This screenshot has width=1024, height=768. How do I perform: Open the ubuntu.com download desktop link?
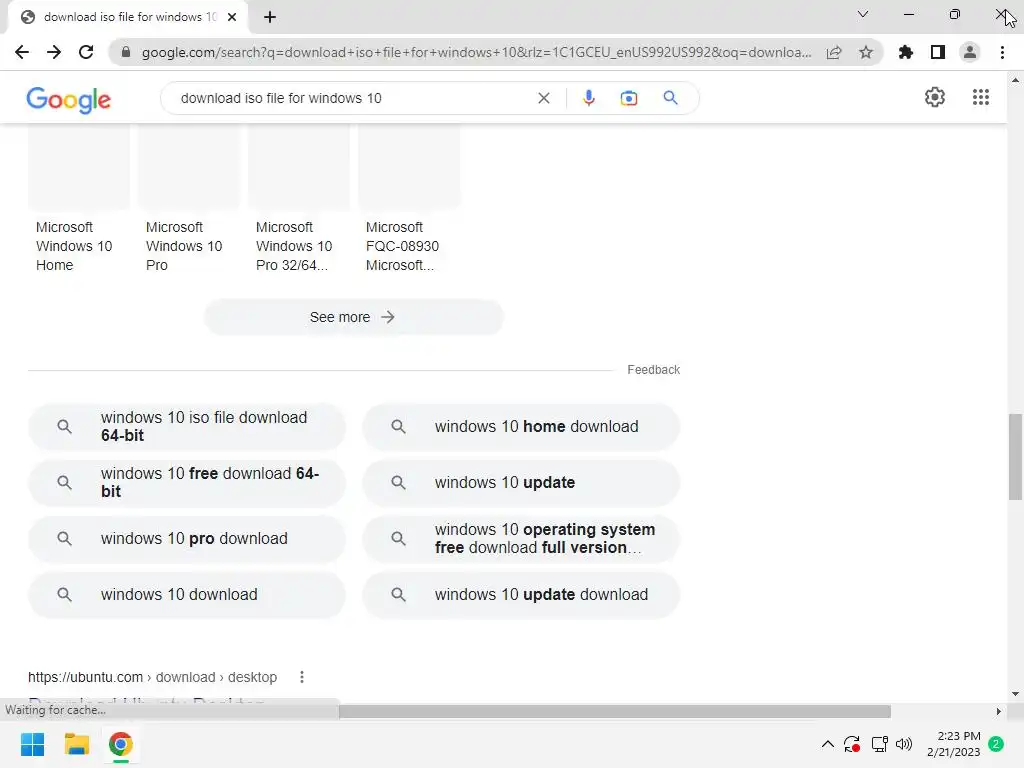pyautogui.click(x=152, y=677)
